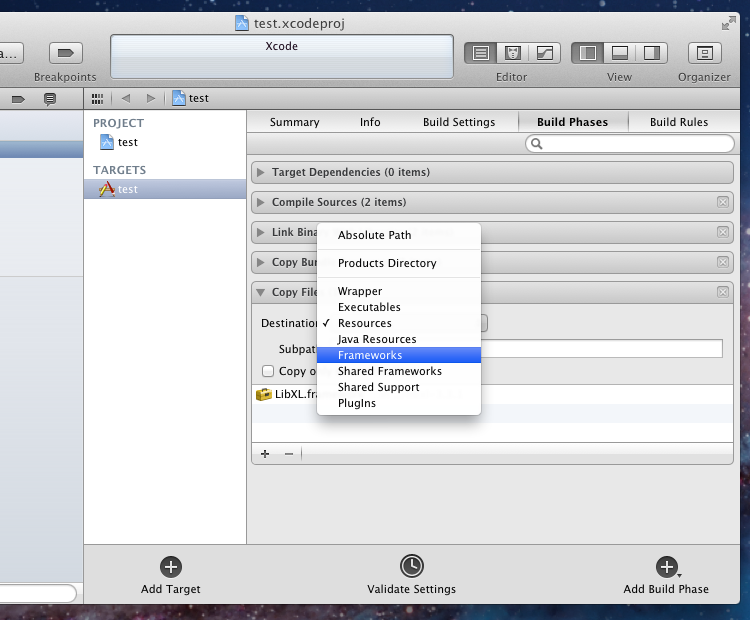Select the Version editor icon

[x=544, y=53]
